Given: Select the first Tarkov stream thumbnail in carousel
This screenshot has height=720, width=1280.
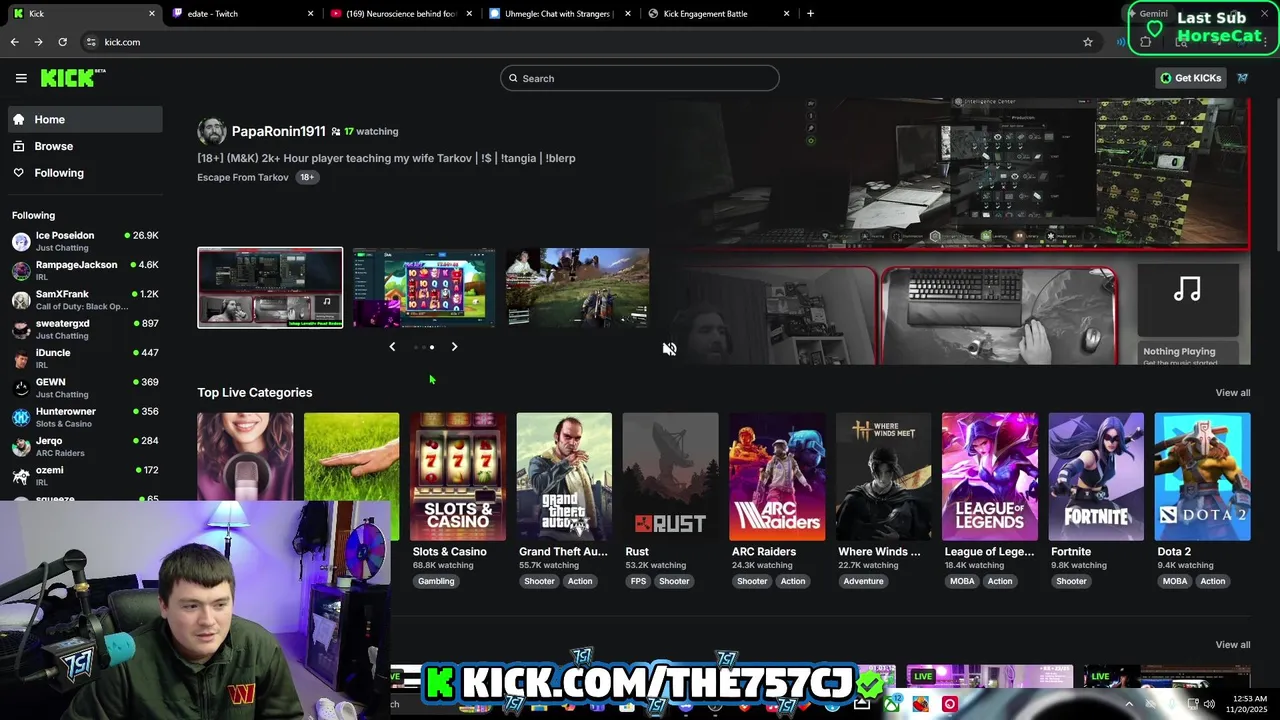Looking at the screenshot, I should [x=270, y=288].
